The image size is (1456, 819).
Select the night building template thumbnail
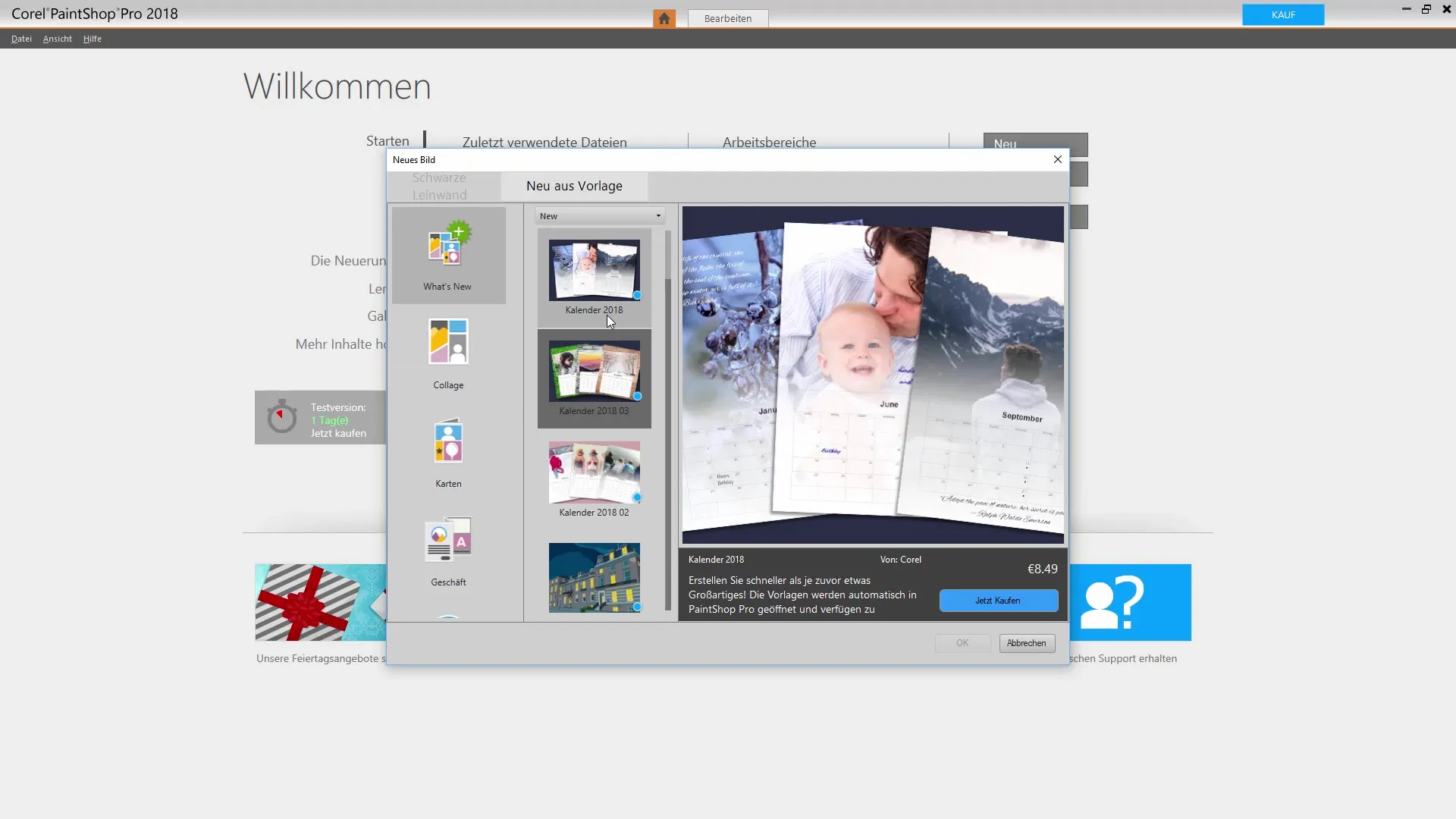click(595, 578)
